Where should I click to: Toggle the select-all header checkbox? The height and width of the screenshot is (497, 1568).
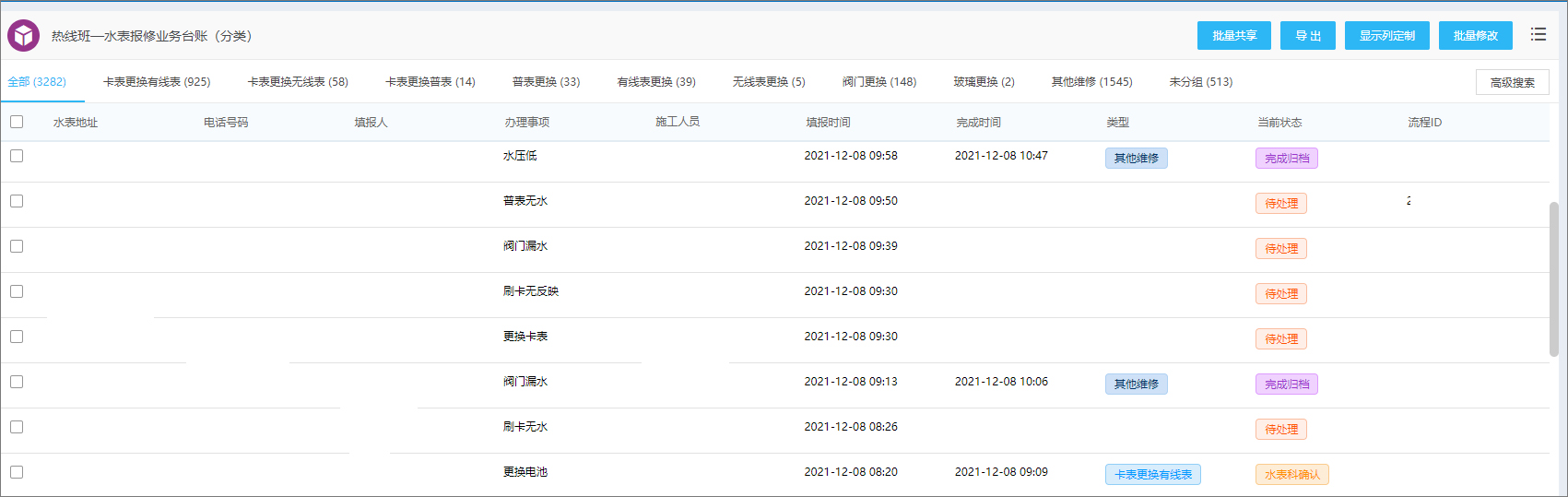17,122
